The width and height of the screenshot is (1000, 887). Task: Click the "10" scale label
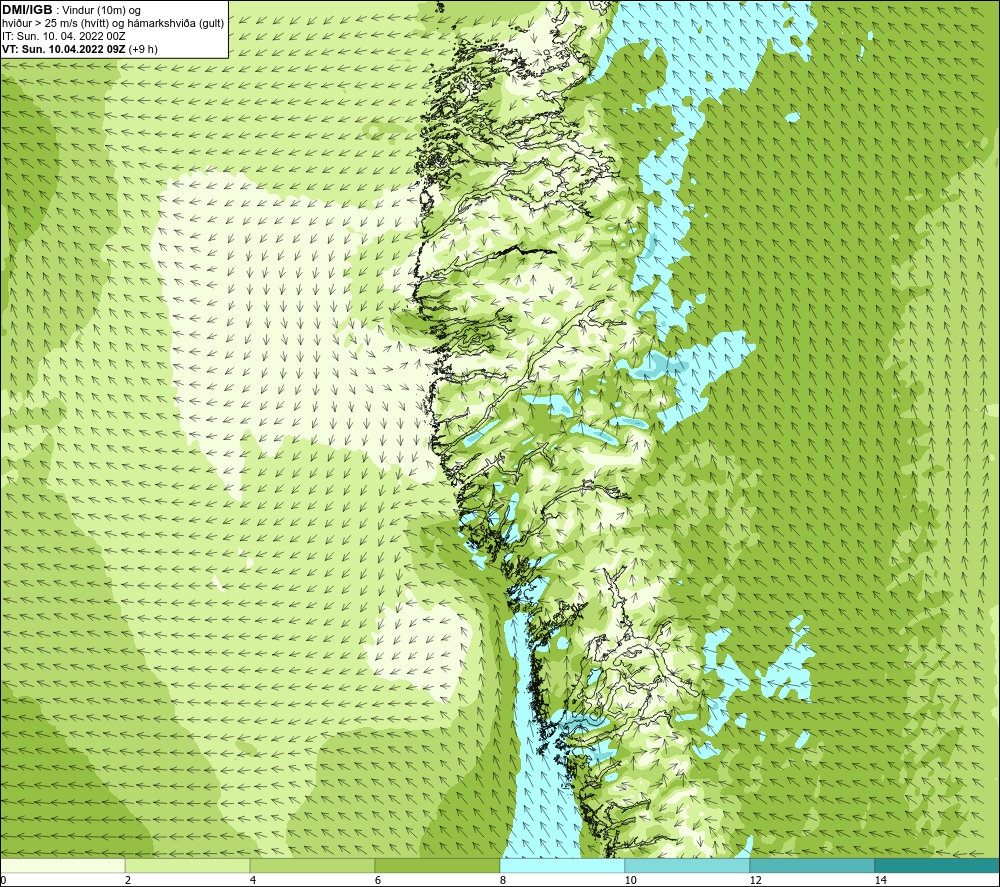click(630, 880)
